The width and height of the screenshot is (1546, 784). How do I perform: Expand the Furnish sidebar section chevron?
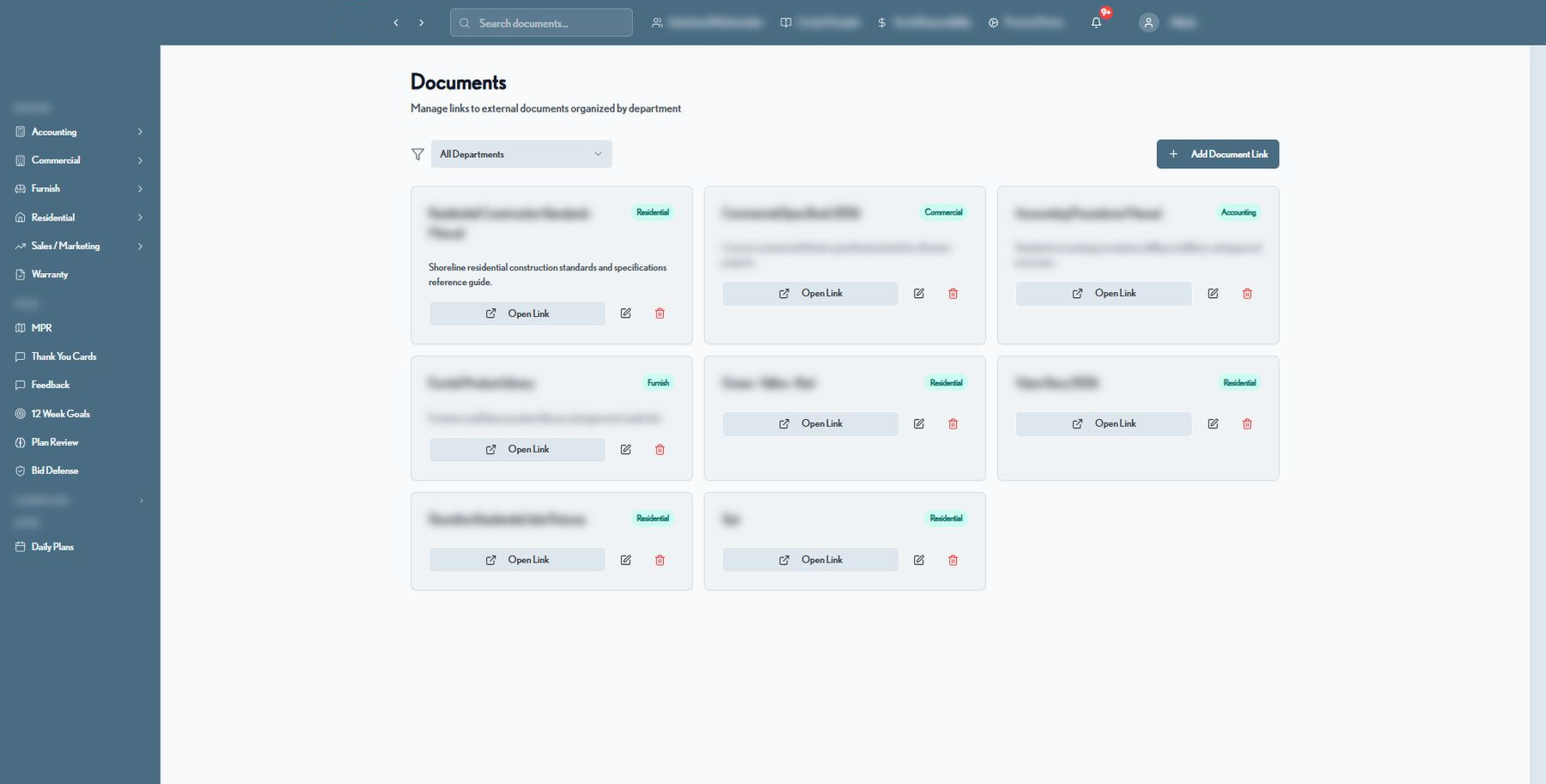(140, 189)
